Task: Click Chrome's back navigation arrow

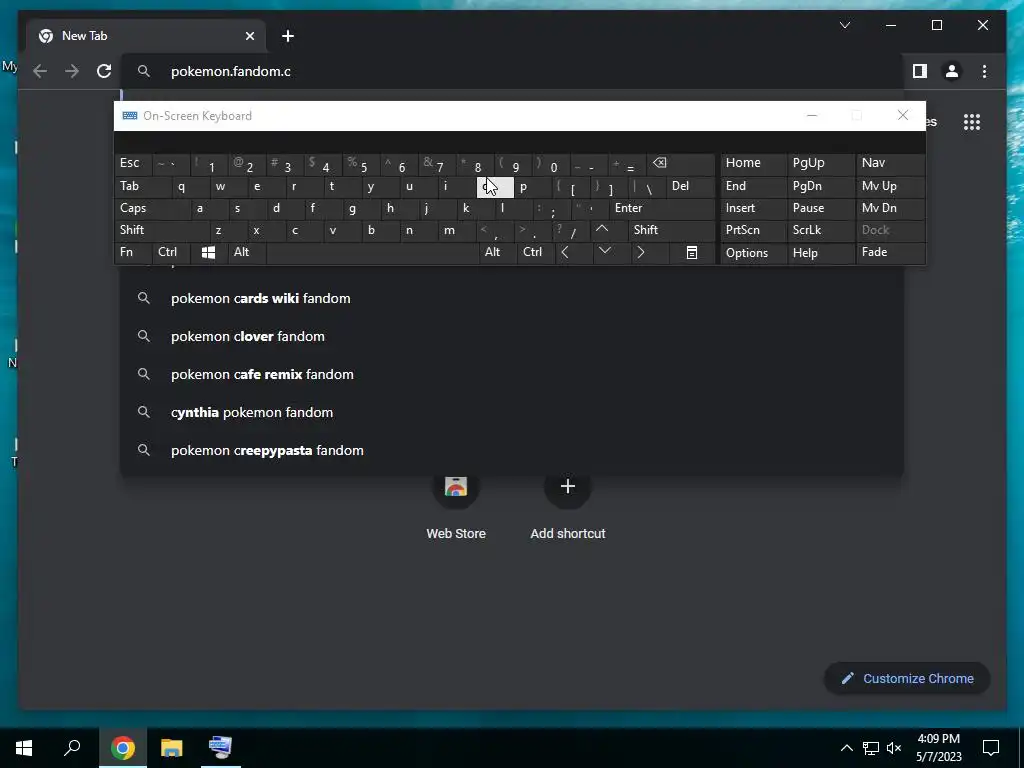Action: coord(40,71)
